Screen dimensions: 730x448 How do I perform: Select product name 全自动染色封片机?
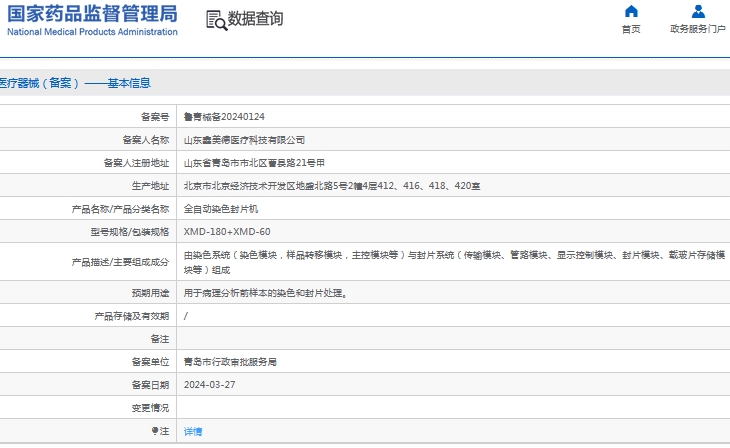[221, 209]
